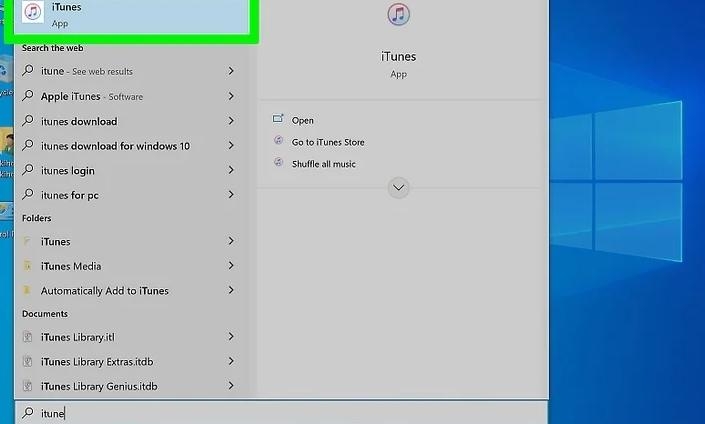The height and width of the screenshot is (424, 705).
Task: Expand more actions with the down chevron
Action: point(398,187)
